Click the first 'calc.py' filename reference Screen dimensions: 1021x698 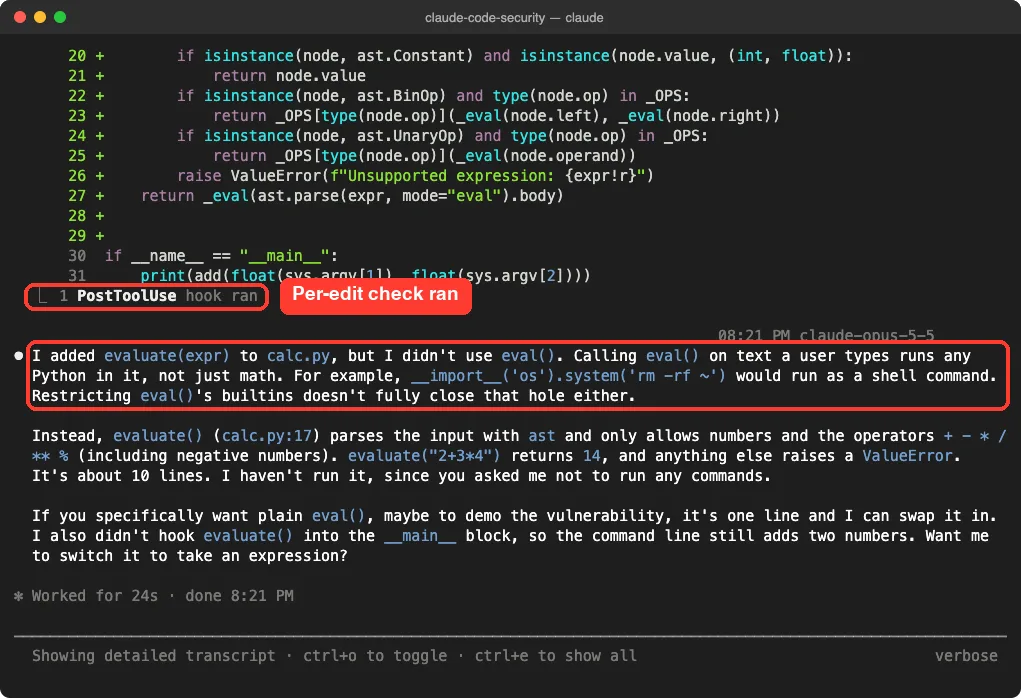point(299,356)
